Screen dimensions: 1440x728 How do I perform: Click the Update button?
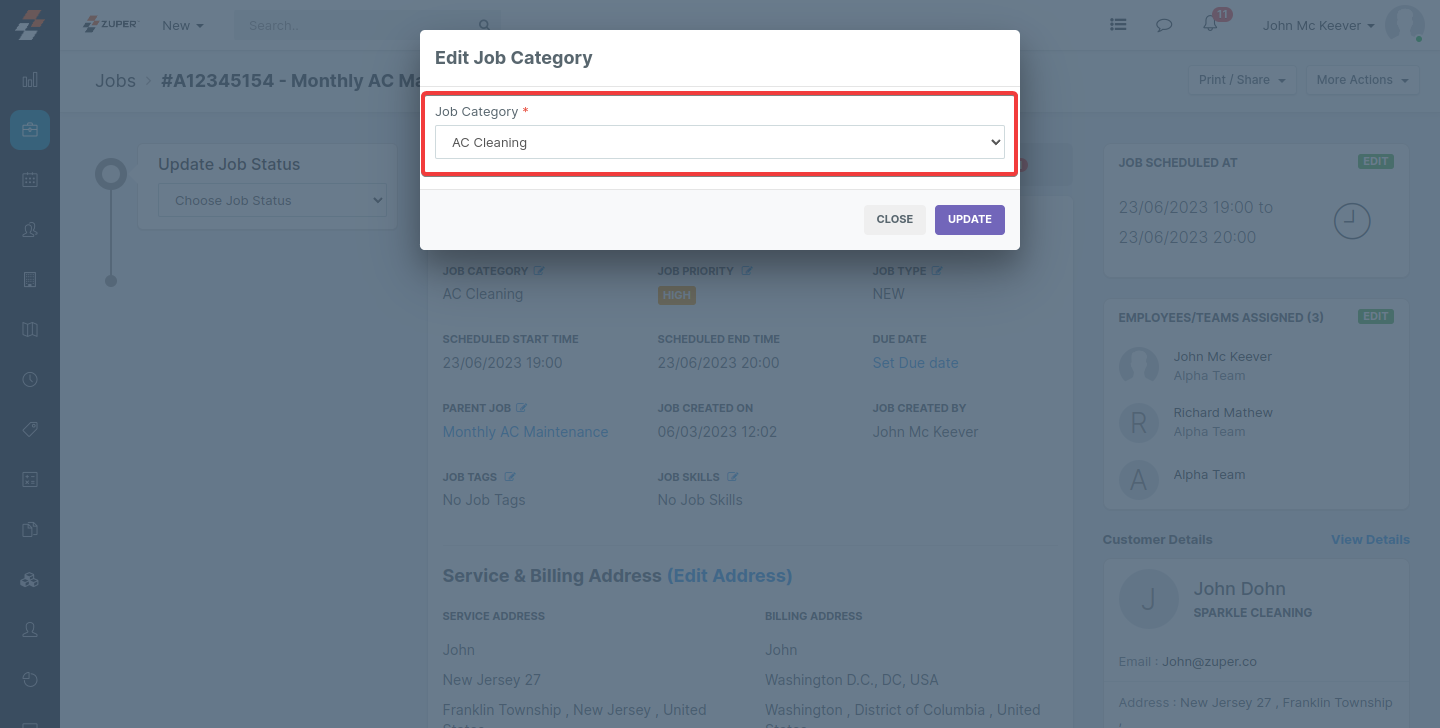point(969,219)
